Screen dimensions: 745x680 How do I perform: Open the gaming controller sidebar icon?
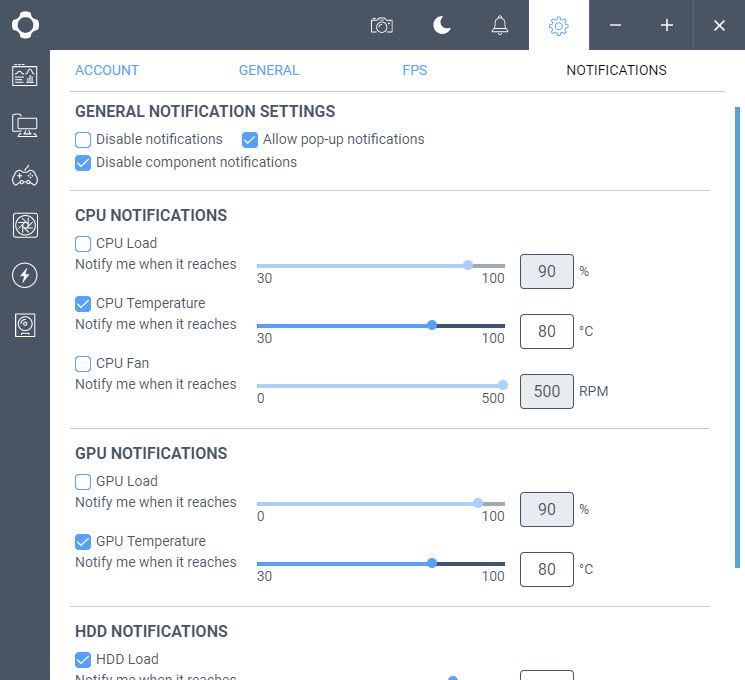(25, 176)
